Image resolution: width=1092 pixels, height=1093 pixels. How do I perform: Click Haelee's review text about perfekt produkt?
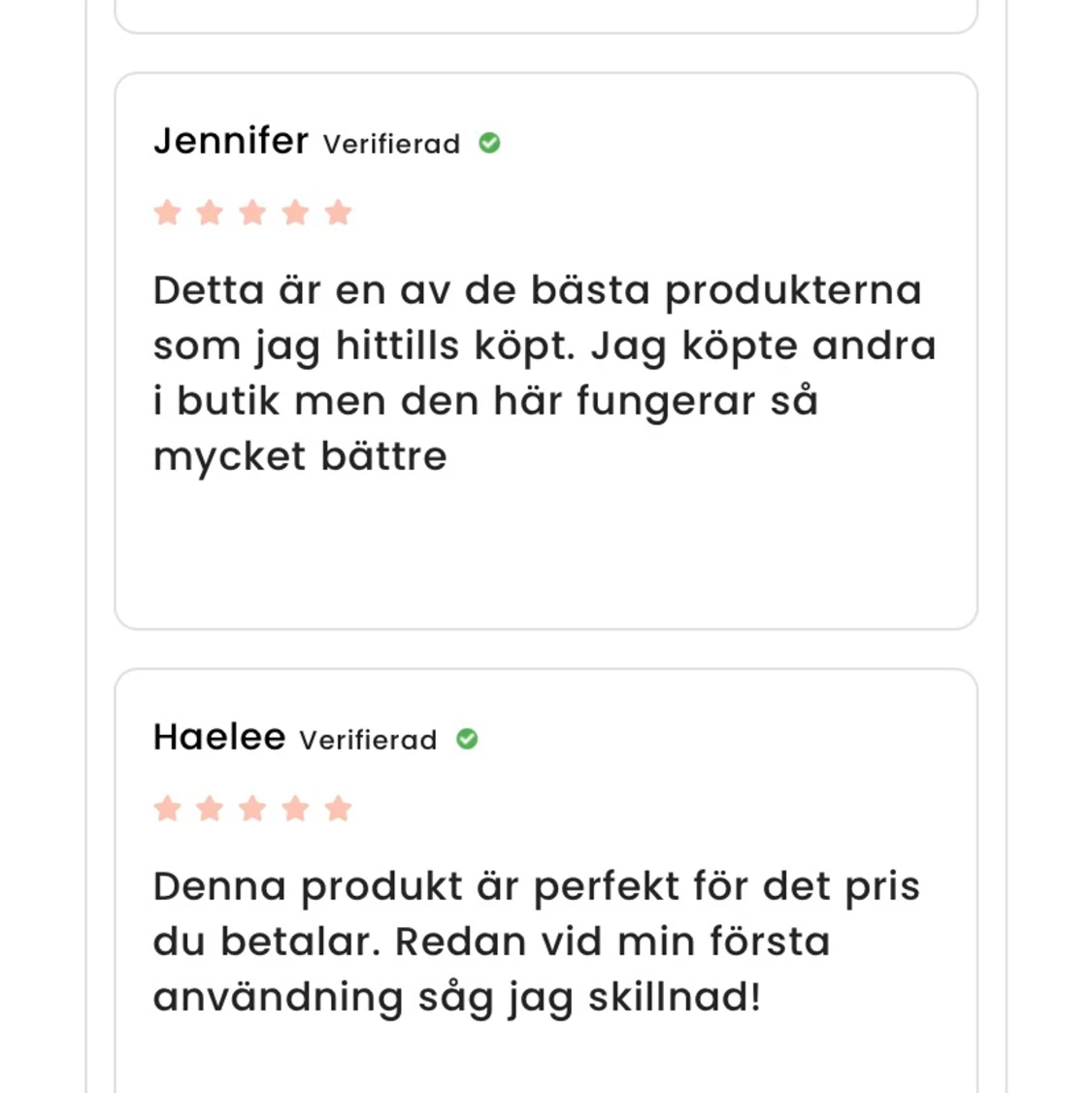click(537, 942)
